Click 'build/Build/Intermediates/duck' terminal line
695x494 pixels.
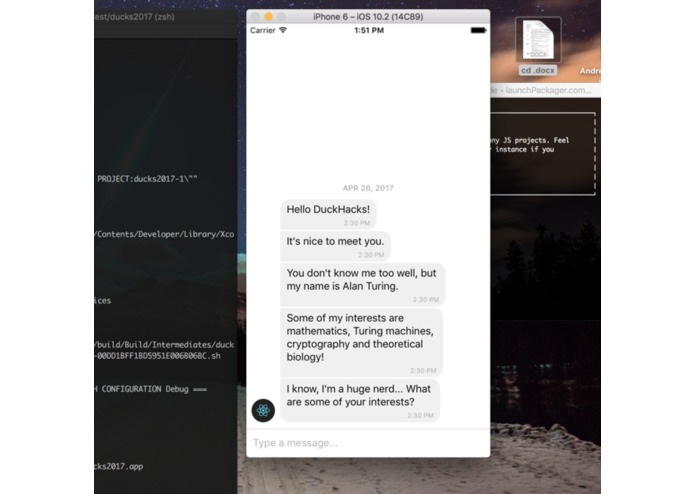(x=164, y=345)
